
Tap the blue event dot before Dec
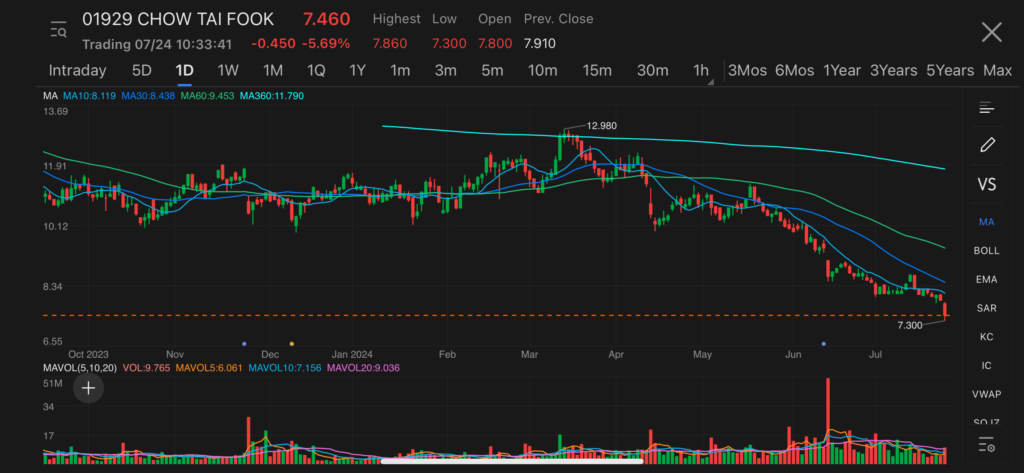click(x=244, y=343)
